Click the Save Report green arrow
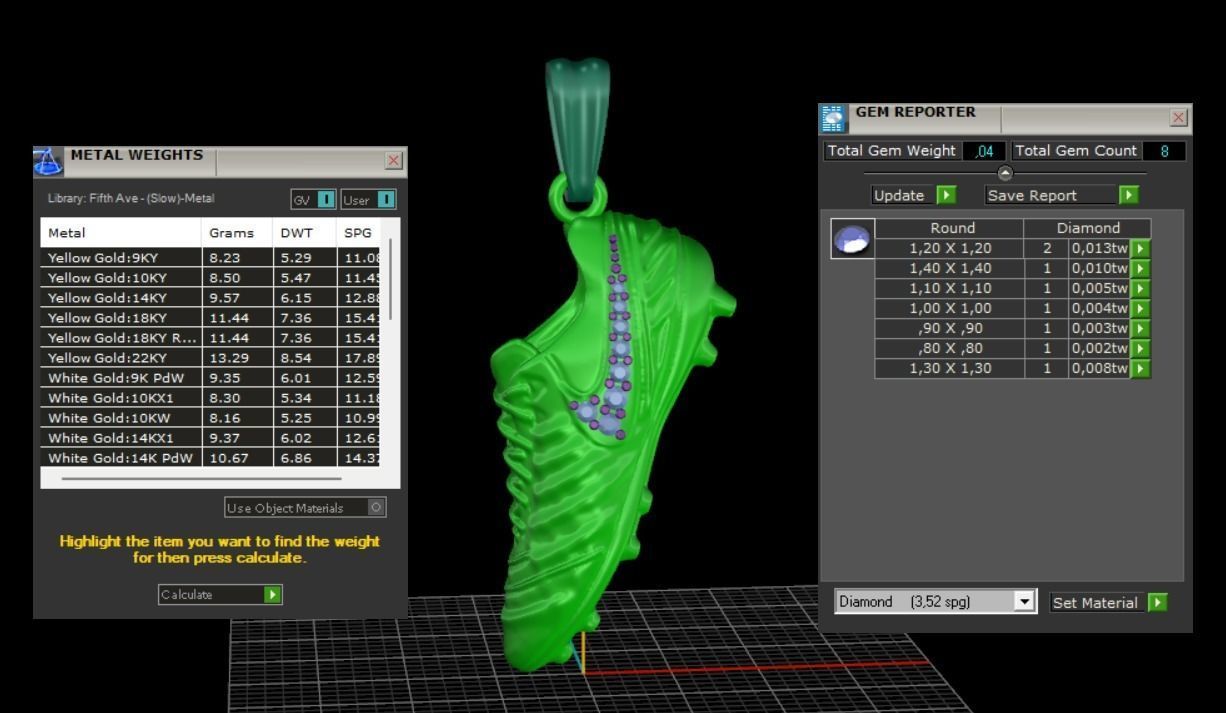Viewport: 1226px width, 713px height. 1129,195
